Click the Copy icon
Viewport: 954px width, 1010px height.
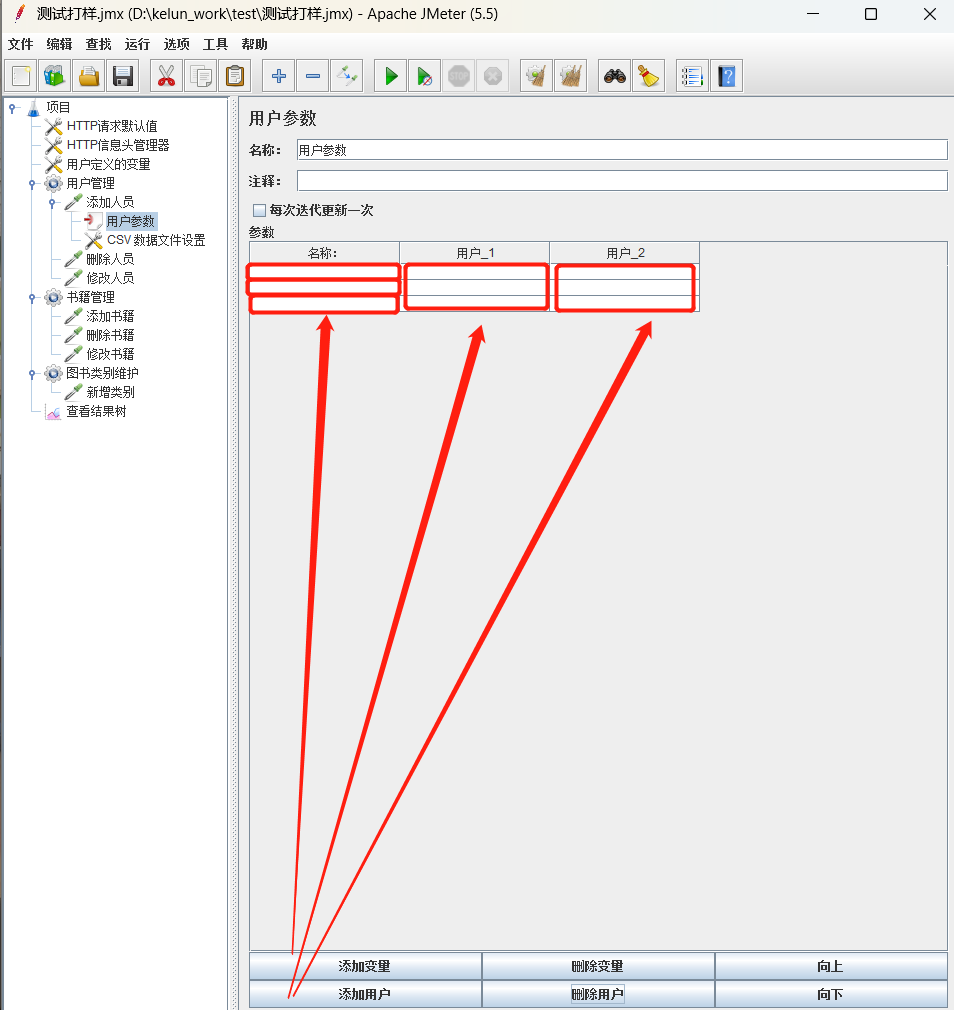click(200, 77)
